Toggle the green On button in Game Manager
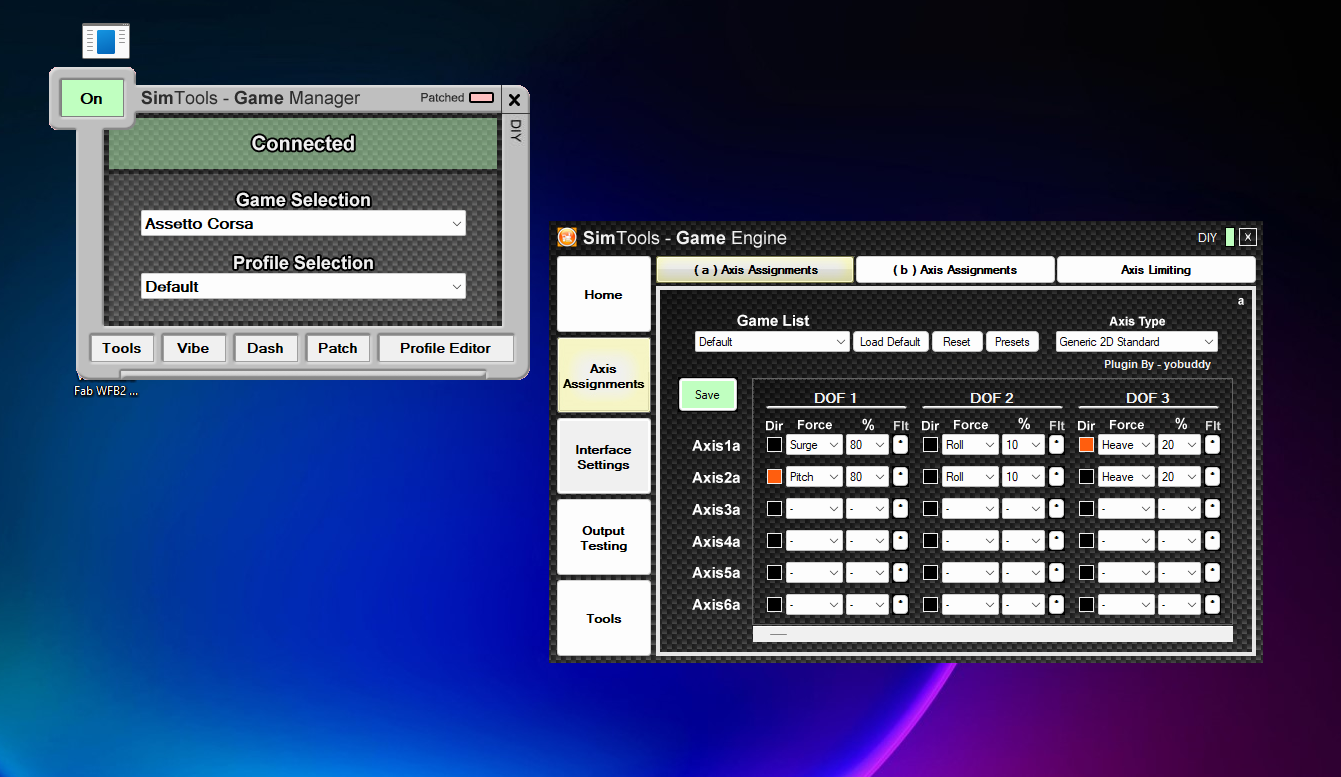 click(92, 98)
